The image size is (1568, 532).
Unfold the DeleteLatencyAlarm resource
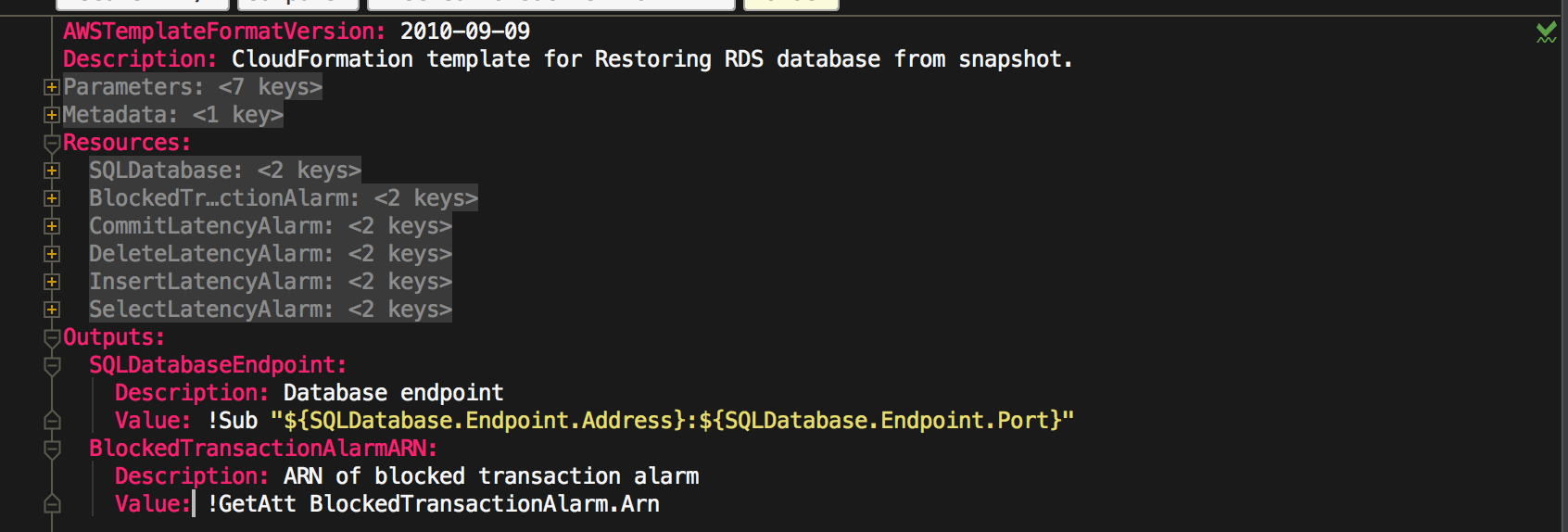point(52,254)
